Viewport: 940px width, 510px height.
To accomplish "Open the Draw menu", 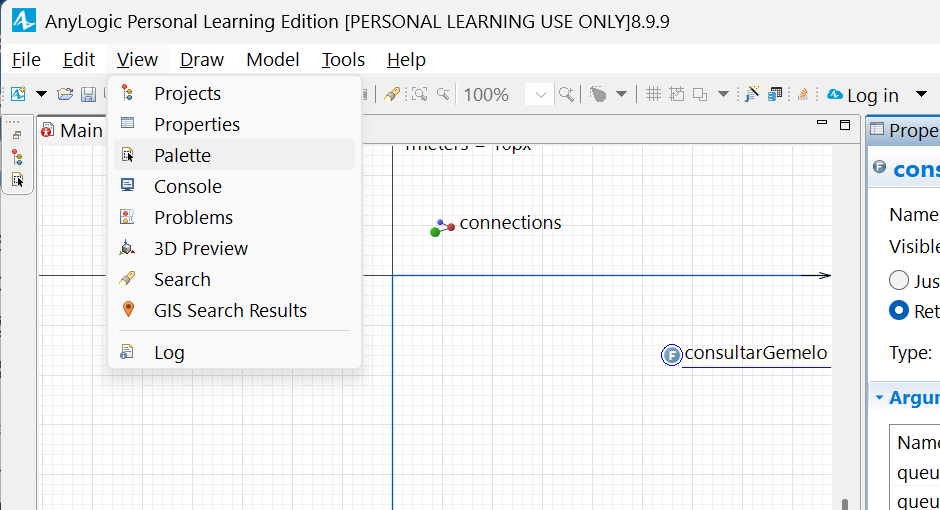I will pos(202,59).
